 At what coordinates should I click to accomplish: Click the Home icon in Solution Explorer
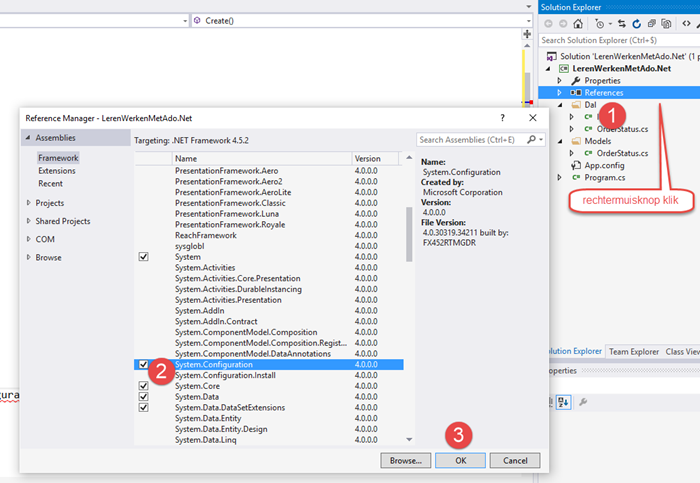[x=578, y=24]
